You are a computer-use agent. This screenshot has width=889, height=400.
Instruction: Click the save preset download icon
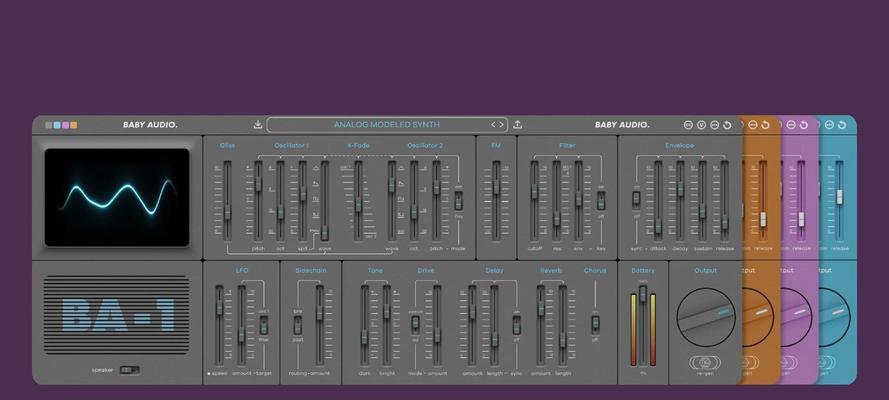pyautogui.click(x=258, y=125)
